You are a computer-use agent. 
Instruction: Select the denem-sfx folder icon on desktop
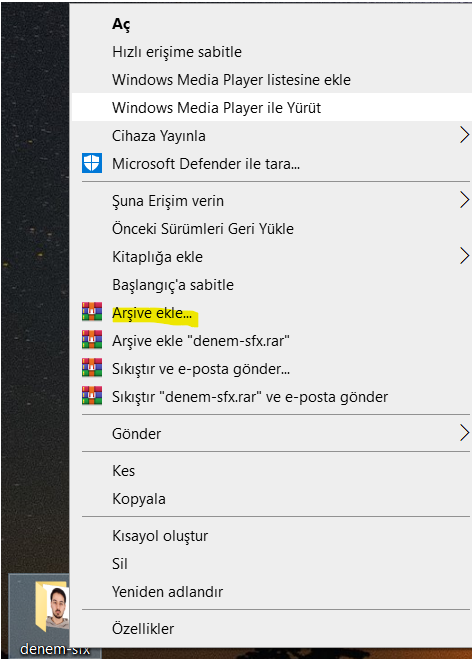(x=51, y=606)
